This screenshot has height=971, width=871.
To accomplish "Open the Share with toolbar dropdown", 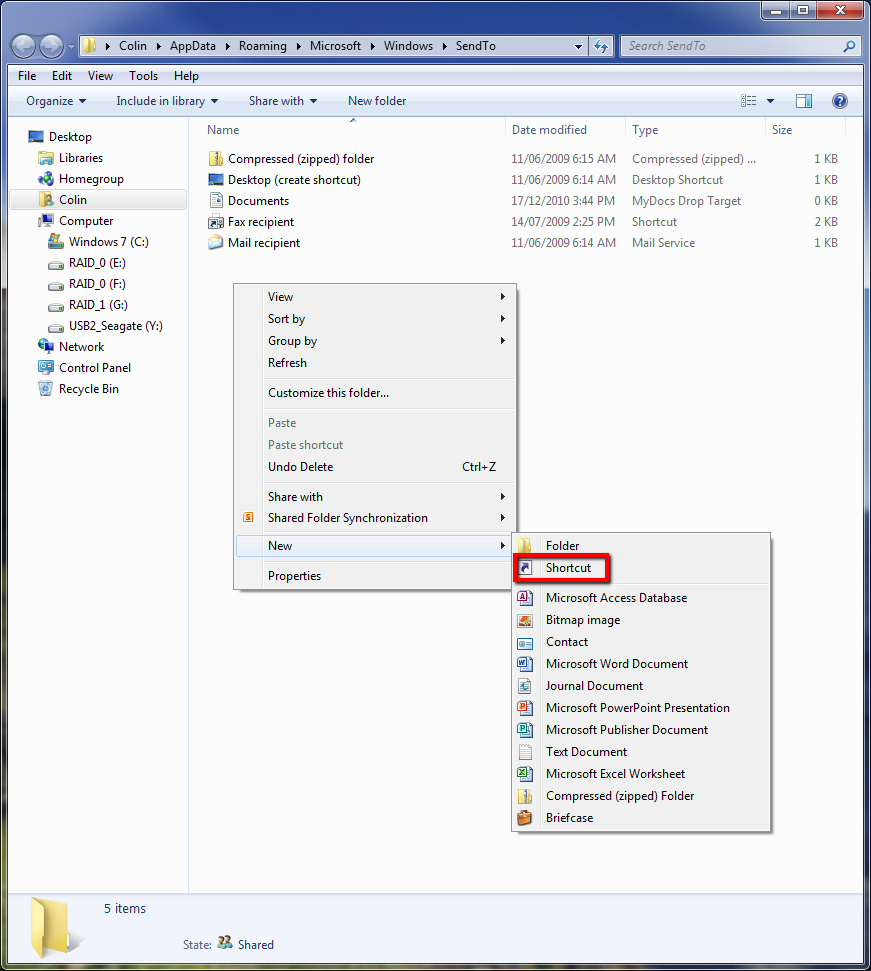I will coord(283,101).
